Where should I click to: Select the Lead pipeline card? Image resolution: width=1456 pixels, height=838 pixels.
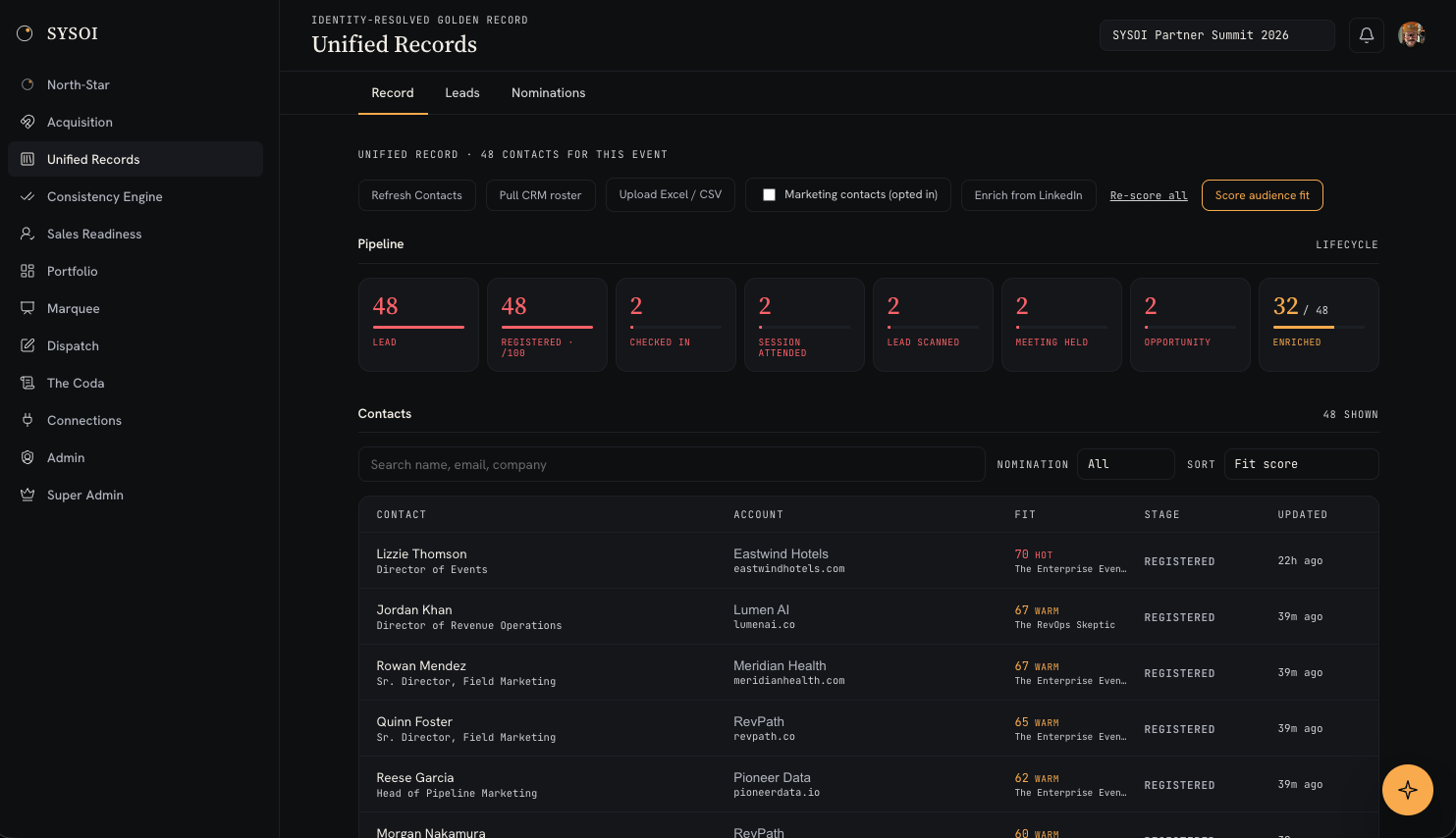click(x=418, y=325)
